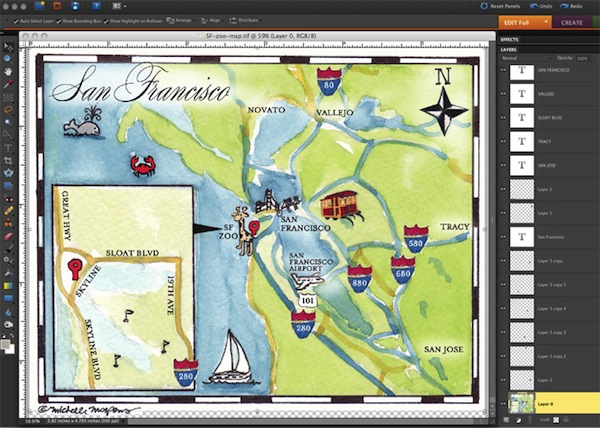
Task: Click the foreground color swatch
Action: pos(6,343)
